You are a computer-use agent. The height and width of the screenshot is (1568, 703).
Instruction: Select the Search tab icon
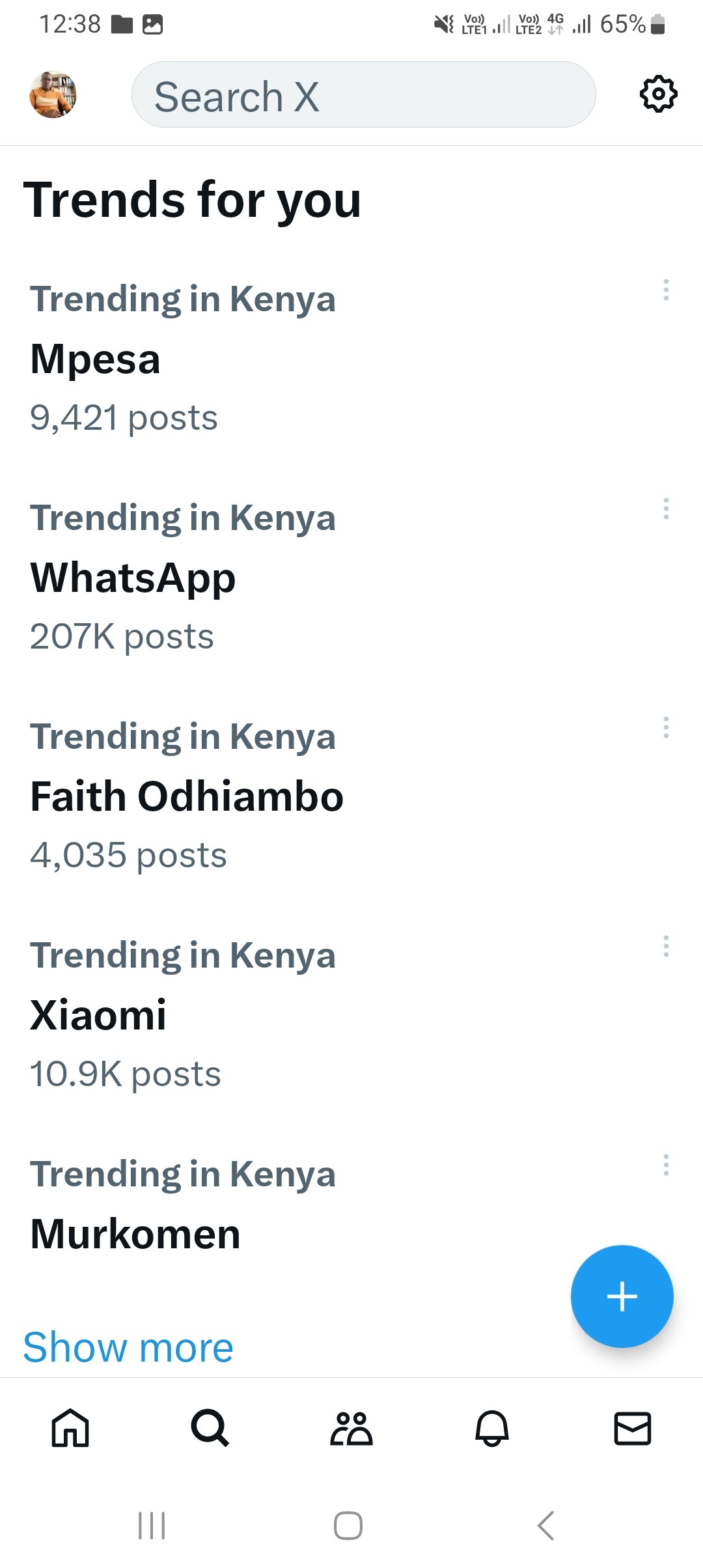coord(210,1428)
